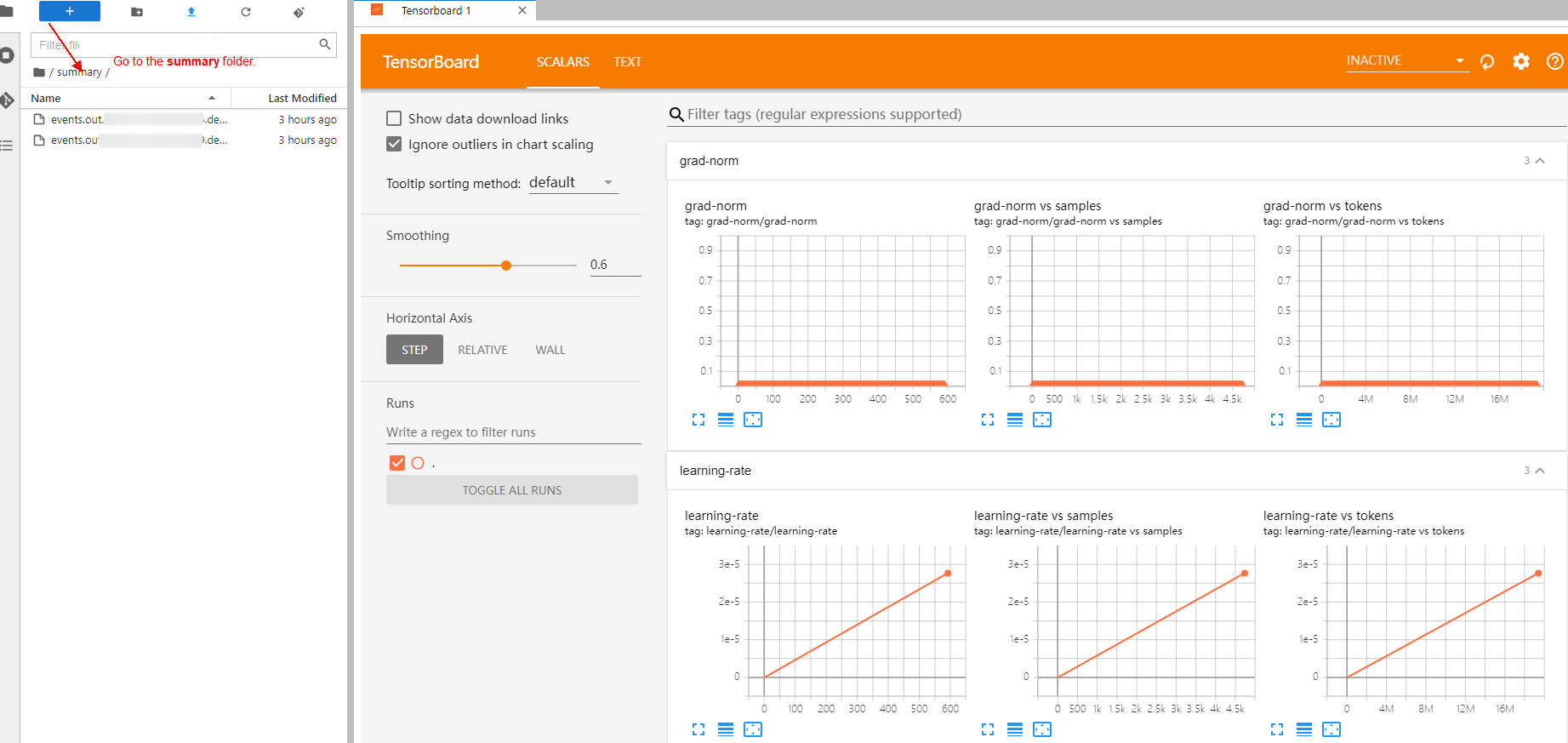Open TensorBoard settings gear icon
Screen dimensions: 1568x743
[x=1521, y=61]
